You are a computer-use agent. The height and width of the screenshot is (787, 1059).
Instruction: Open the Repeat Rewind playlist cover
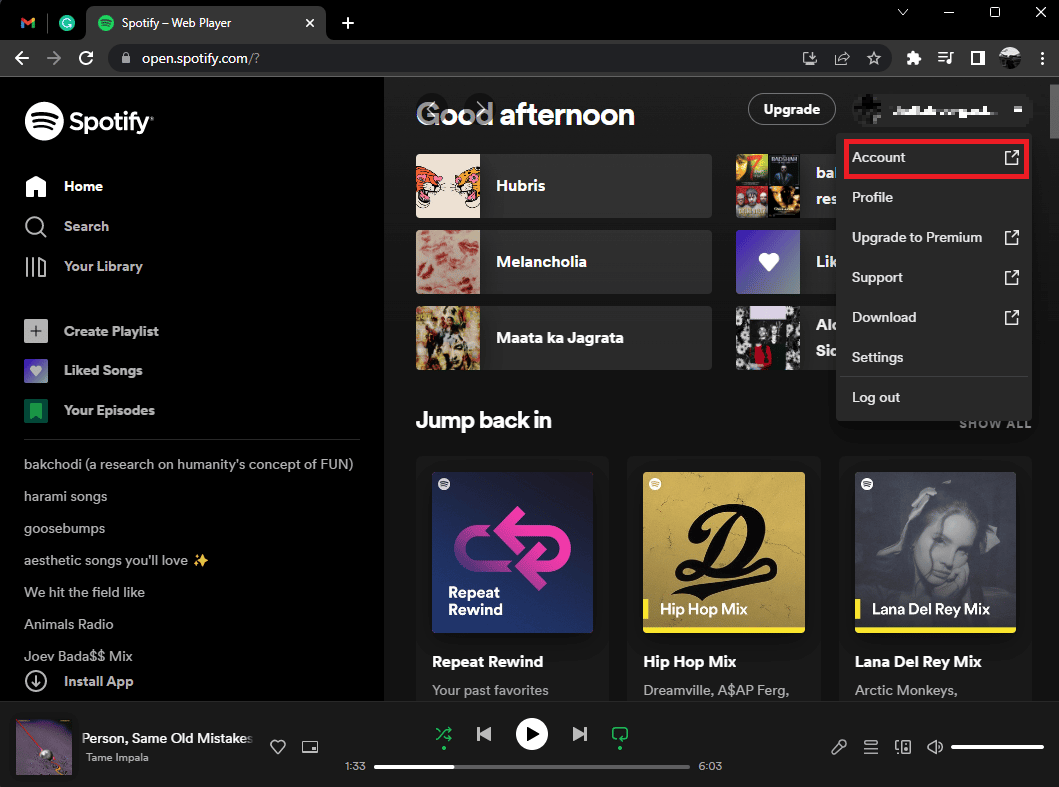pos(513,553)
